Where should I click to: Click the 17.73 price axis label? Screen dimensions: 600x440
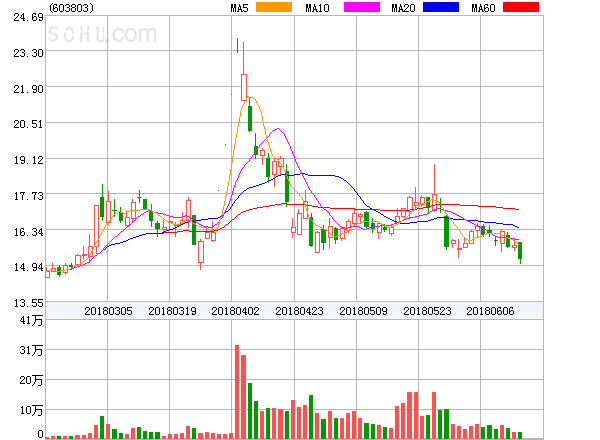pos(28,197)
